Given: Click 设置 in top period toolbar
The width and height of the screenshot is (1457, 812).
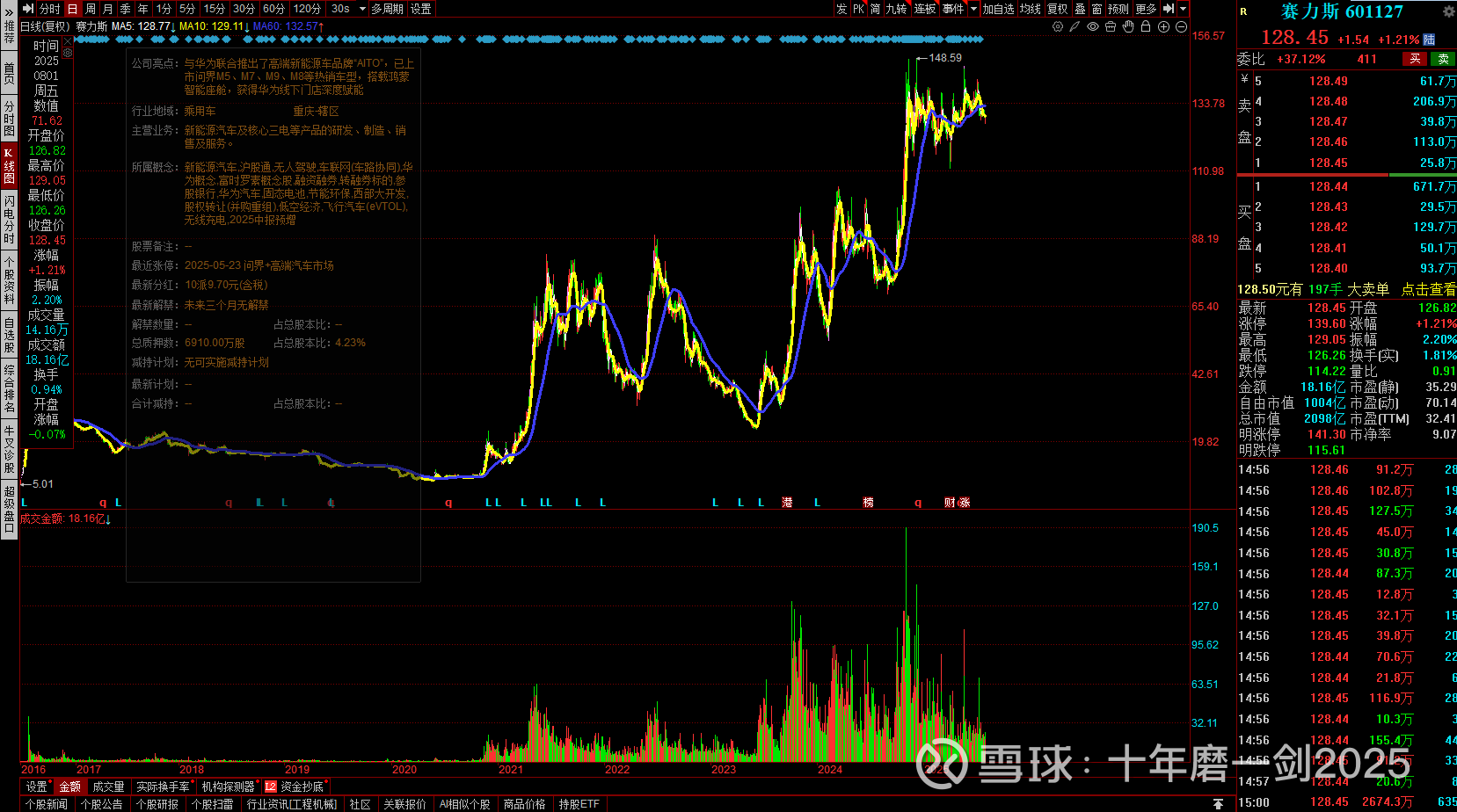Looking at the screenshot, I should (421, 9).
